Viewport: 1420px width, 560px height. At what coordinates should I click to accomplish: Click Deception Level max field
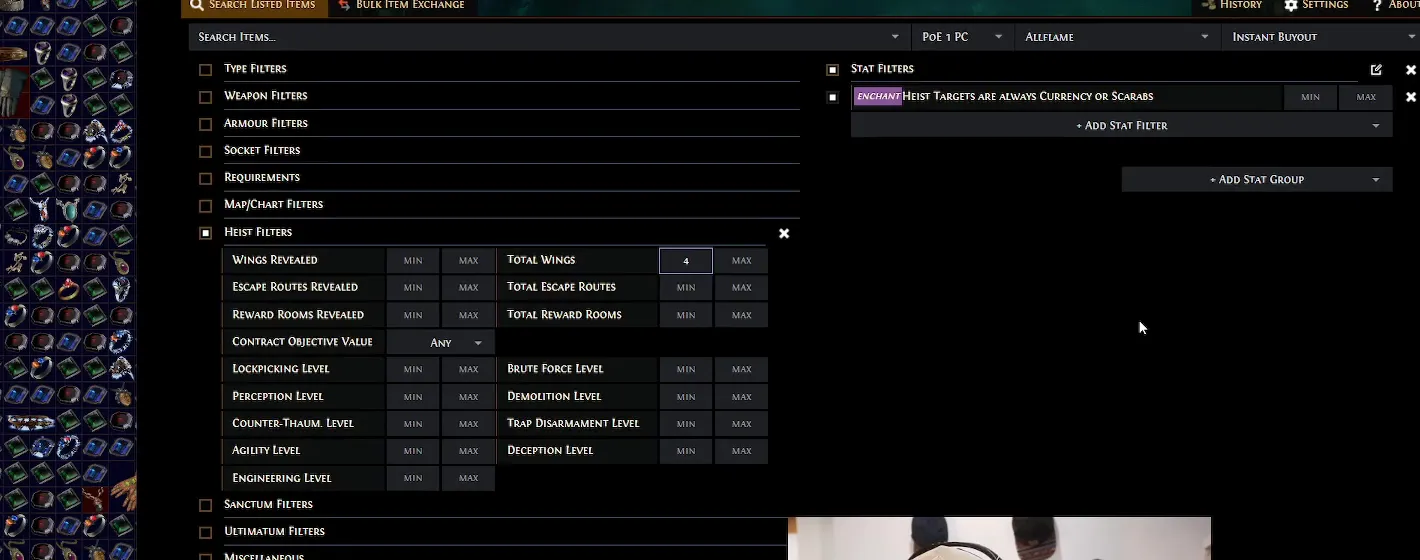pos(741,451)
